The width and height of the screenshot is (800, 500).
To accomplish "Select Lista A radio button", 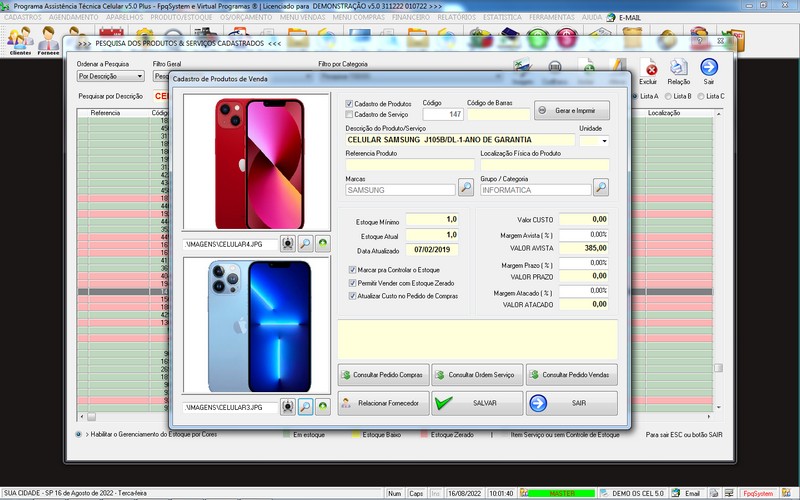I will point(635,96).
